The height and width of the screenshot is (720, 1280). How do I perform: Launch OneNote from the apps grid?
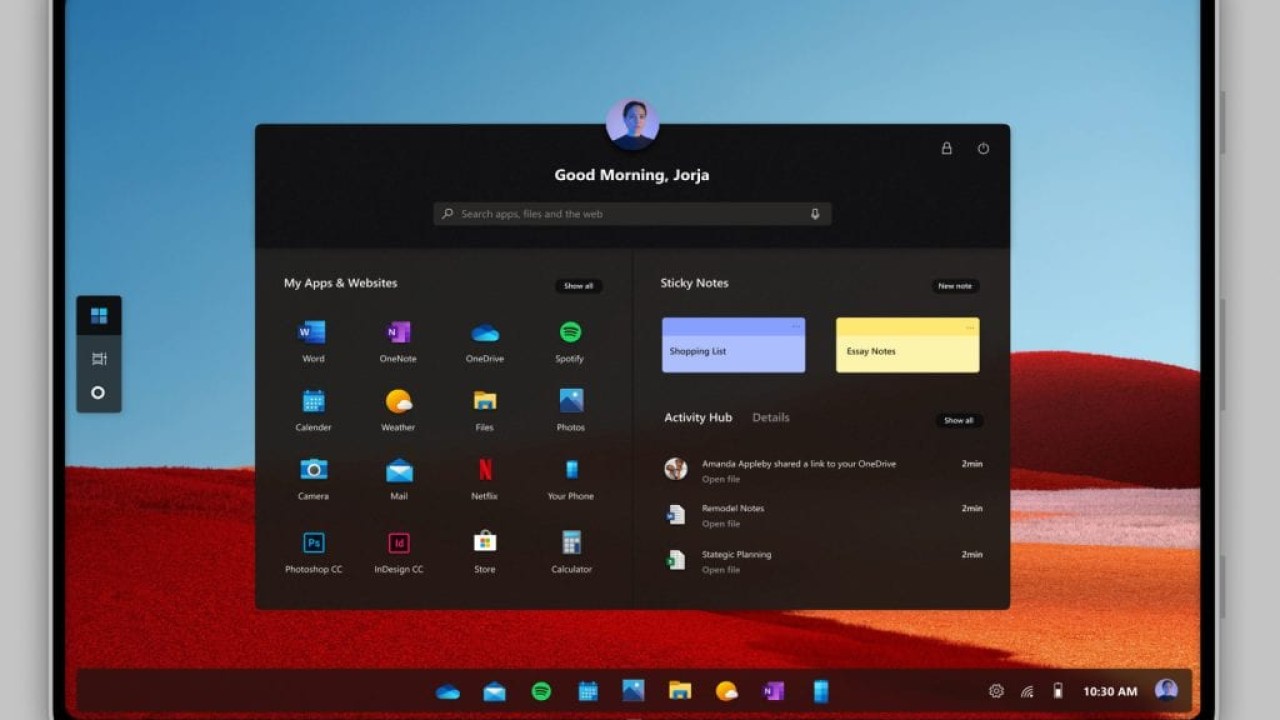[x=398, y=333]
